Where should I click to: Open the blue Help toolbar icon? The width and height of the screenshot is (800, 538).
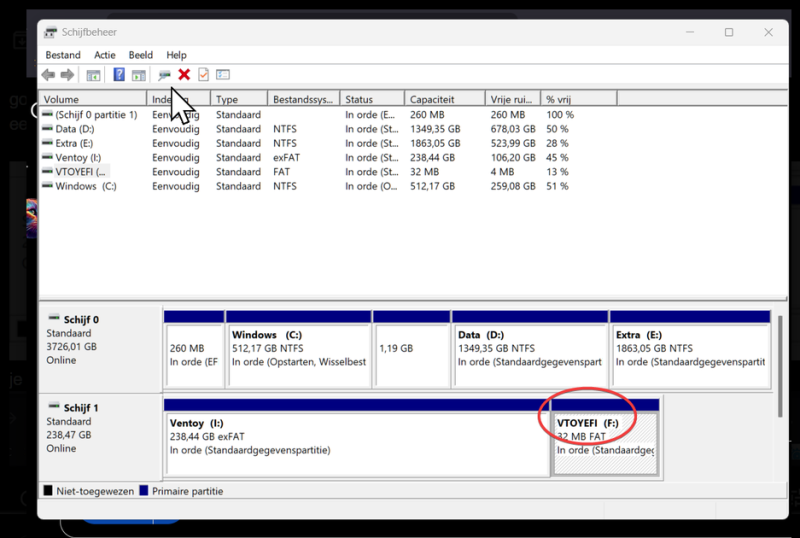(x=119, y=75)
